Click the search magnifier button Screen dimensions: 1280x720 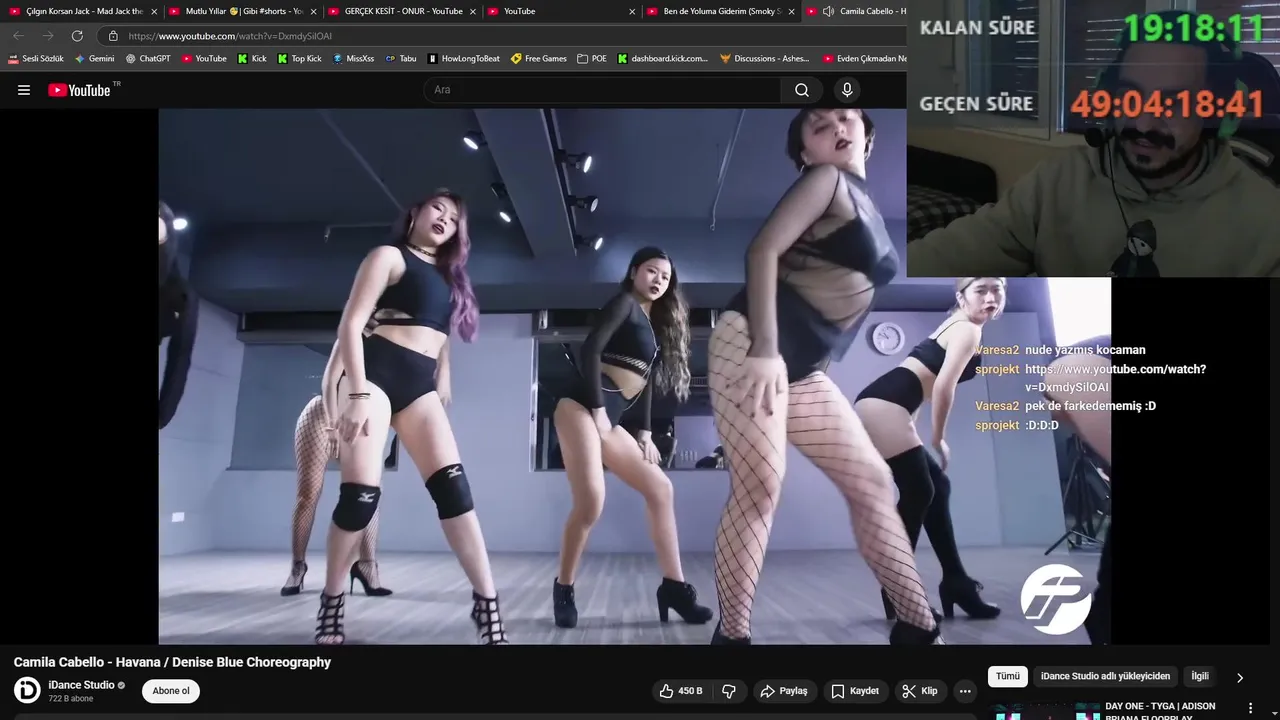tap(802, 90)
